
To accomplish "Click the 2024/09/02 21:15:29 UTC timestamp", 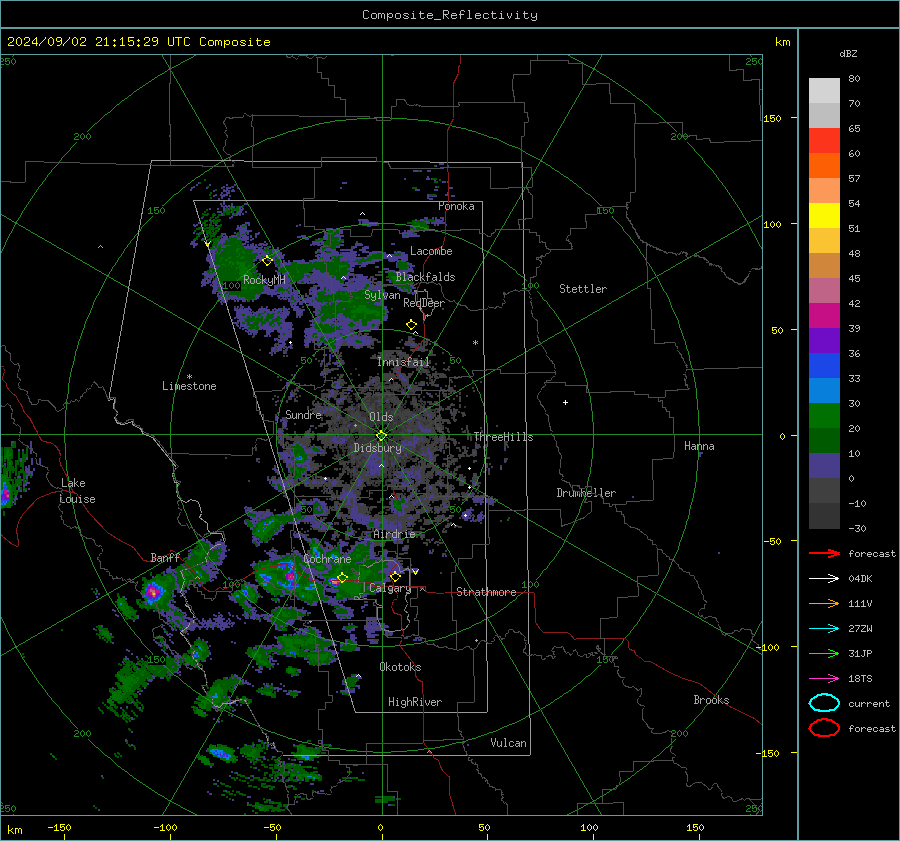I will [98, 41].
